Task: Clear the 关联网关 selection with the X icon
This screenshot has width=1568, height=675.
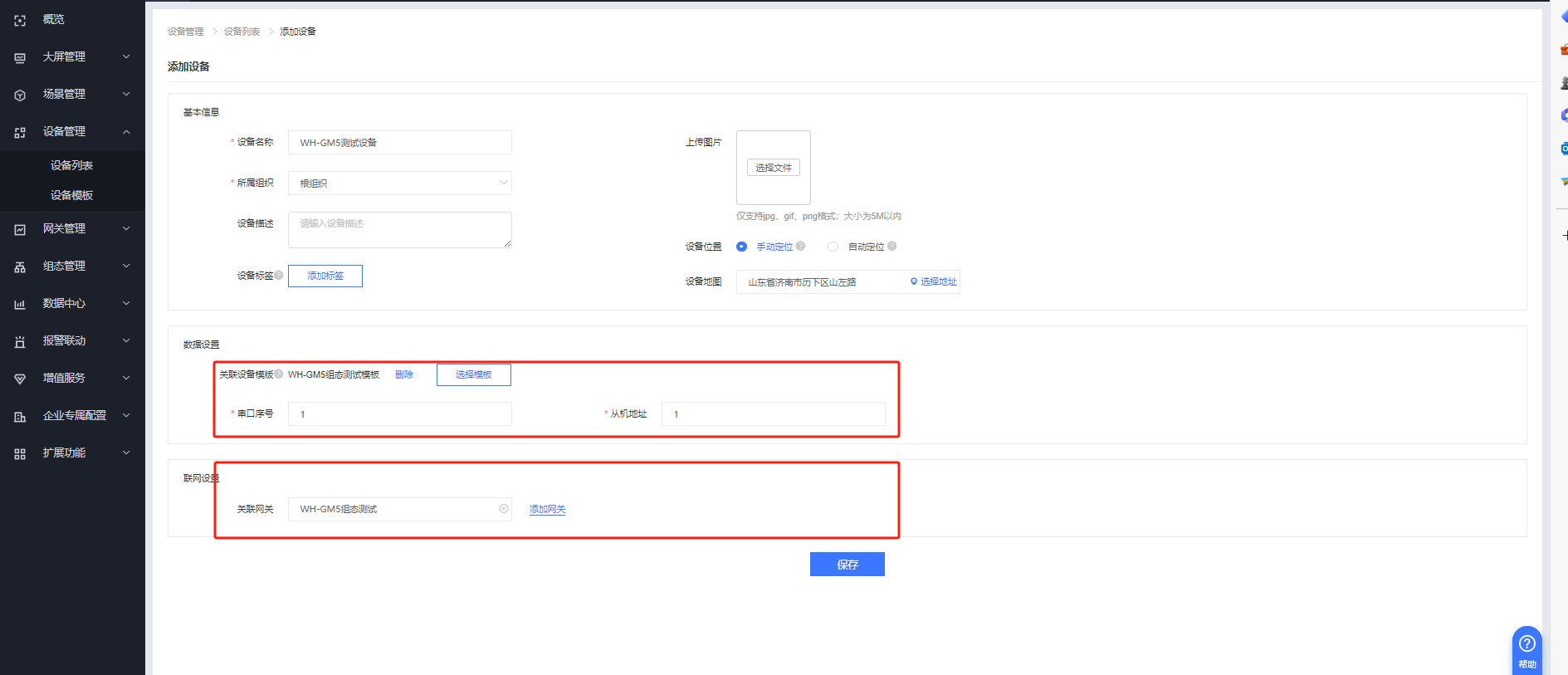Action: pyautogui.click(x=503, y=509)
